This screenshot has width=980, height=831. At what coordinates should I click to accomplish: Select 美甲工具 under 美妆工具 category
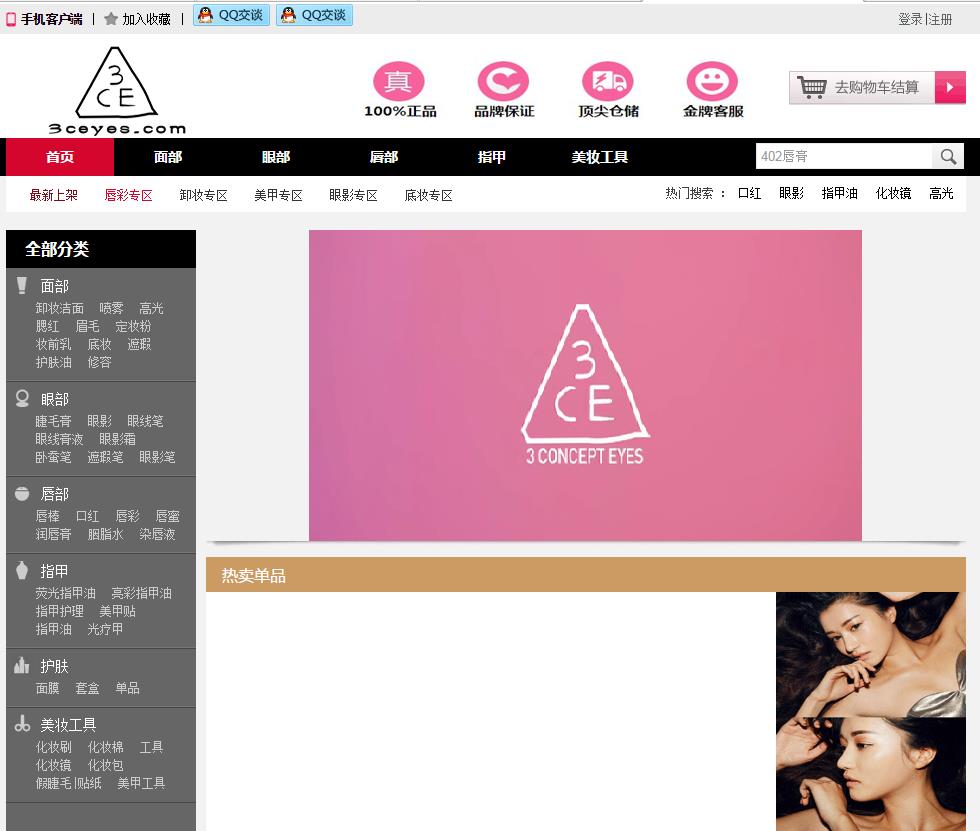(141, 784)
